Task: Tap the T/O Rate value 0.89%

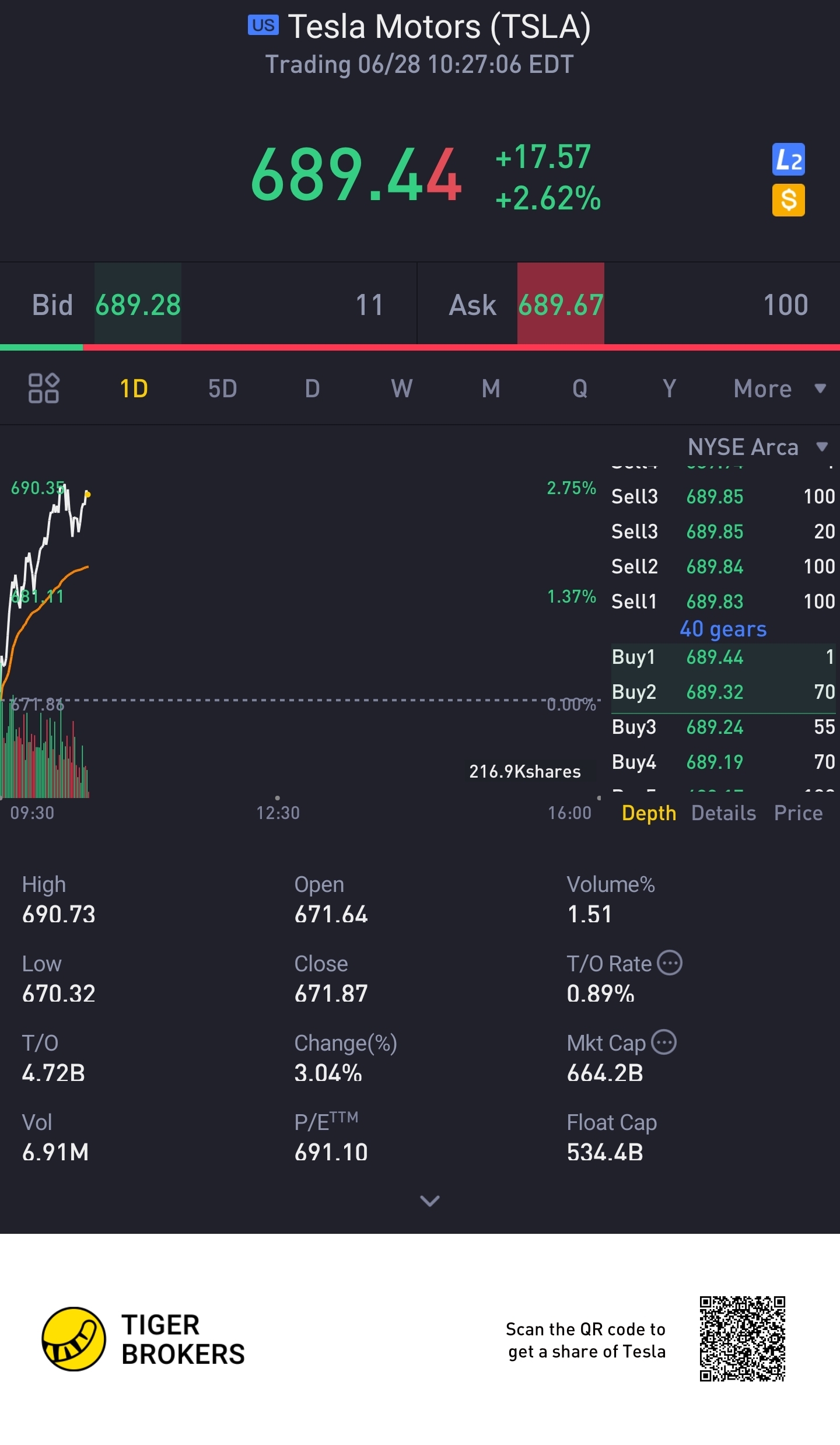Action: pos(600,993)
